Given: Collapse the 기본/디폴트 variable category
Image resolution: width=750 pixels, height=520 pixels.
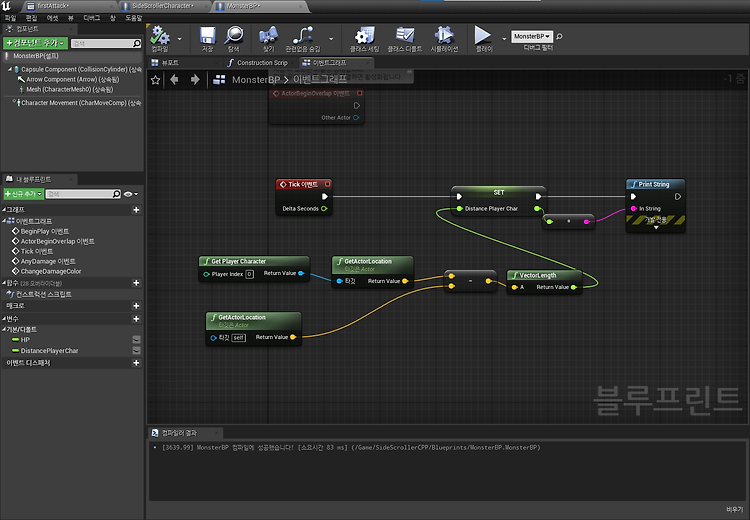Looking at the screenshot, I should point(4,330).
